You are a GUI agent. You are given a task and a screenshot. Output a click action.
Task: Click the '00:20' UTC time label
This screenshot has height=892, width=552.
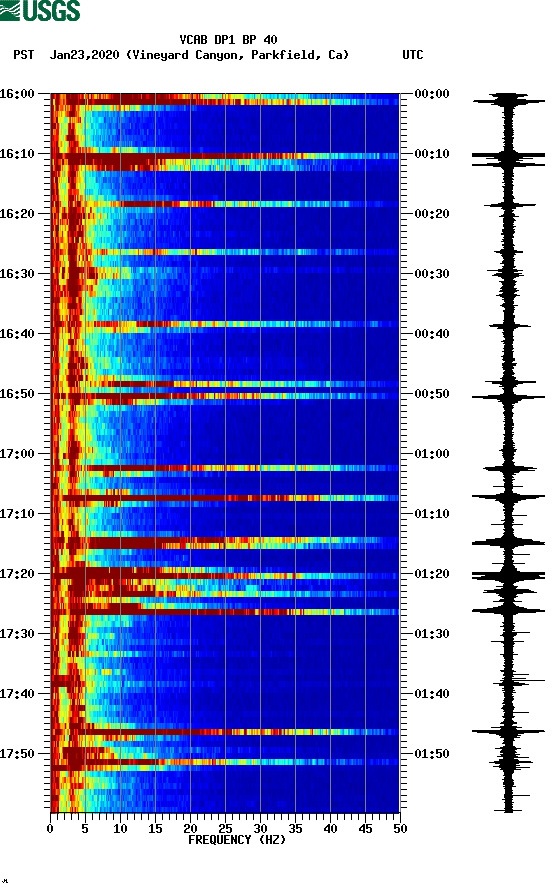(432, 213)
